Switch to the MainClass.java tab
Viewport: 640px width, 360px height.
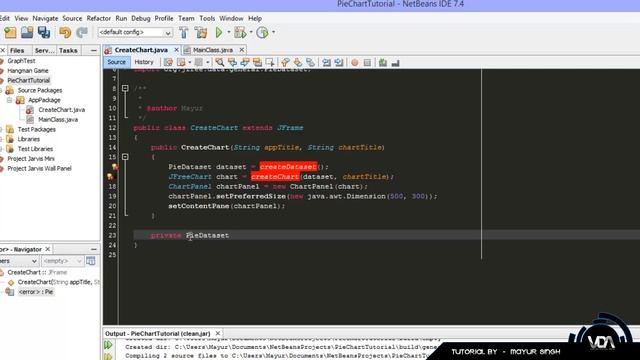[x=213, y=50]
